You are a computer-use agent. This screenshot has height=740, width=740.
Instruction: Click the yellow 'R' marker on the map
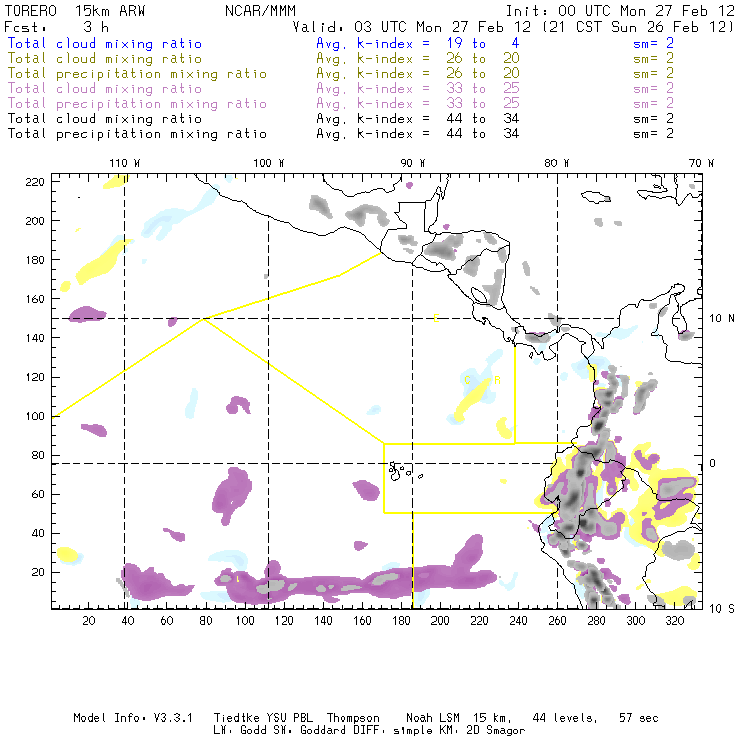pos(497,380)
